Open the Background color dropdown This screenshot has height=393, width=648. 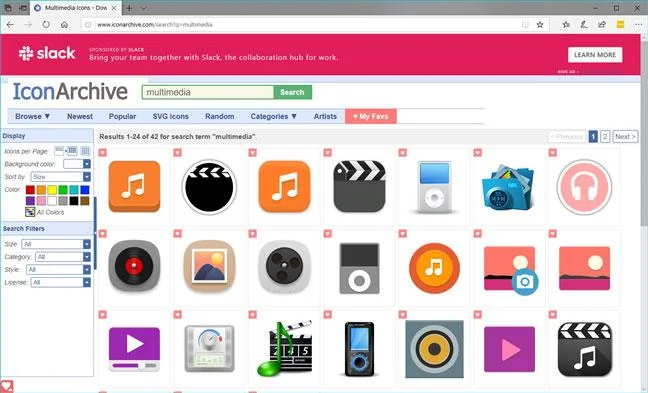pyautogui.click(x=76, y=164)
